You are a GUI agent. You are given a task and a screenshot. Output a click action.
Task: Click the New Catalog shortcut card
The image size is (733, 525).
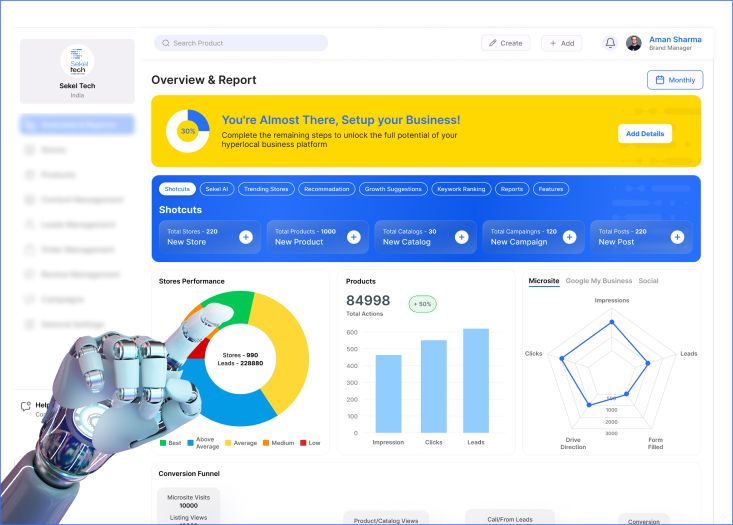click(x=425, y=237)
